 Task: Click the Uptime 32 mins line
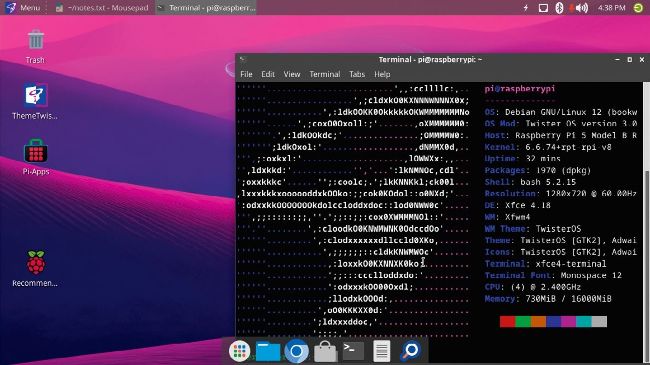(522, 158)
